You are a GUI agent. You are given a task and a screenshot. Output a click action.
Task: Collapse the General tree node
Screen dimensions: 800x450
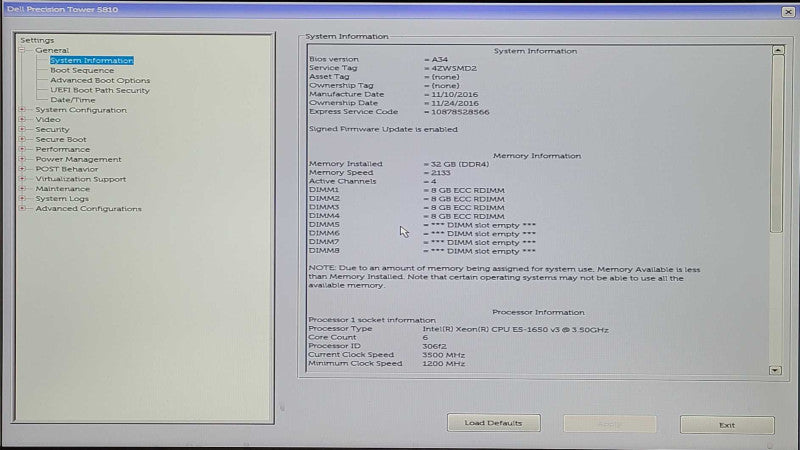(x=22, y=50)
